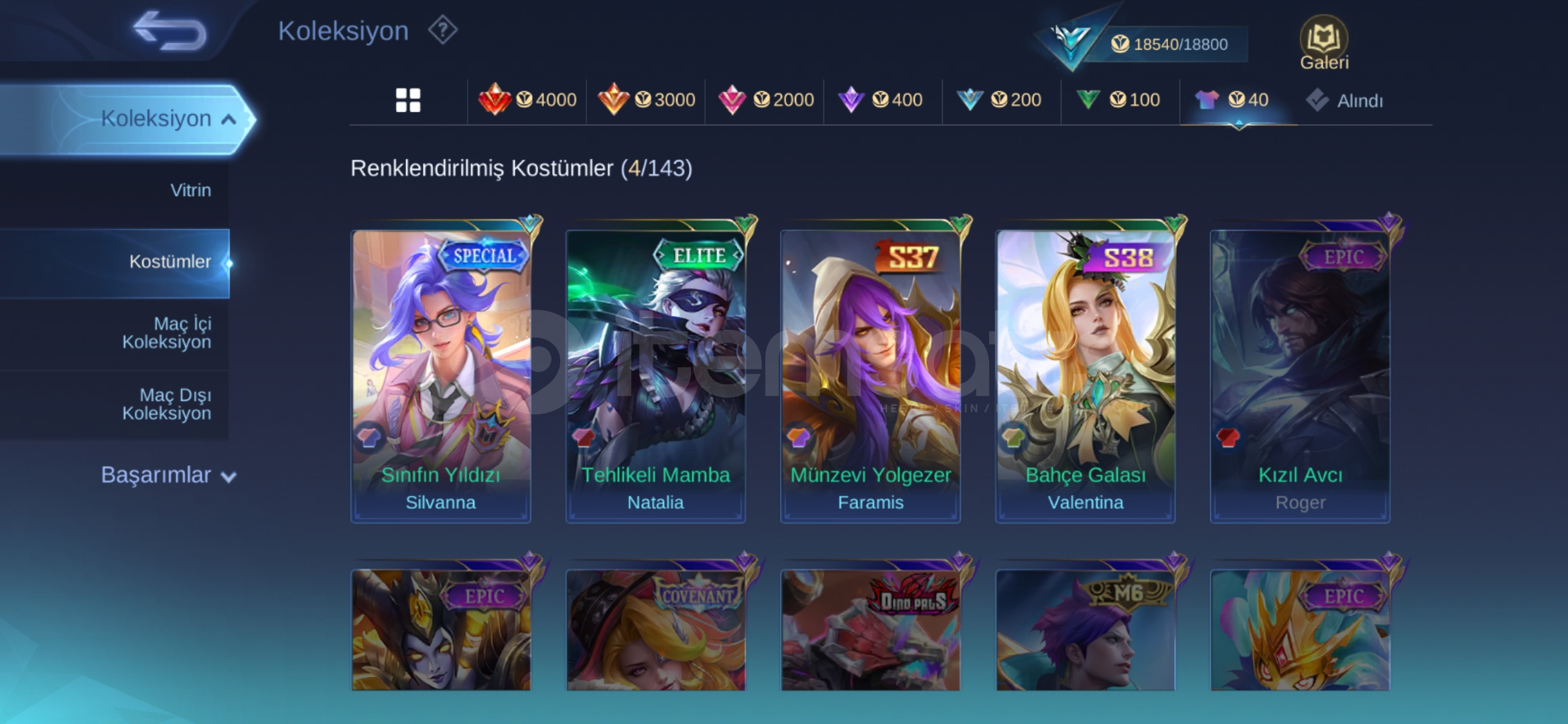Go back using the return arrow

coord(170,31)
